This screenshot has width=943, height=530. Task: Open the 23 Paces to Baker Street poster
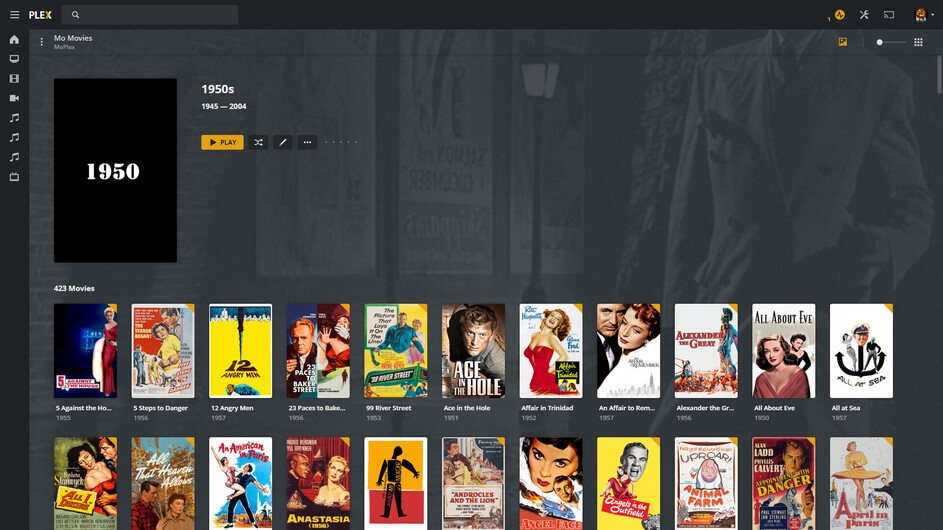[x=318, y=351]
